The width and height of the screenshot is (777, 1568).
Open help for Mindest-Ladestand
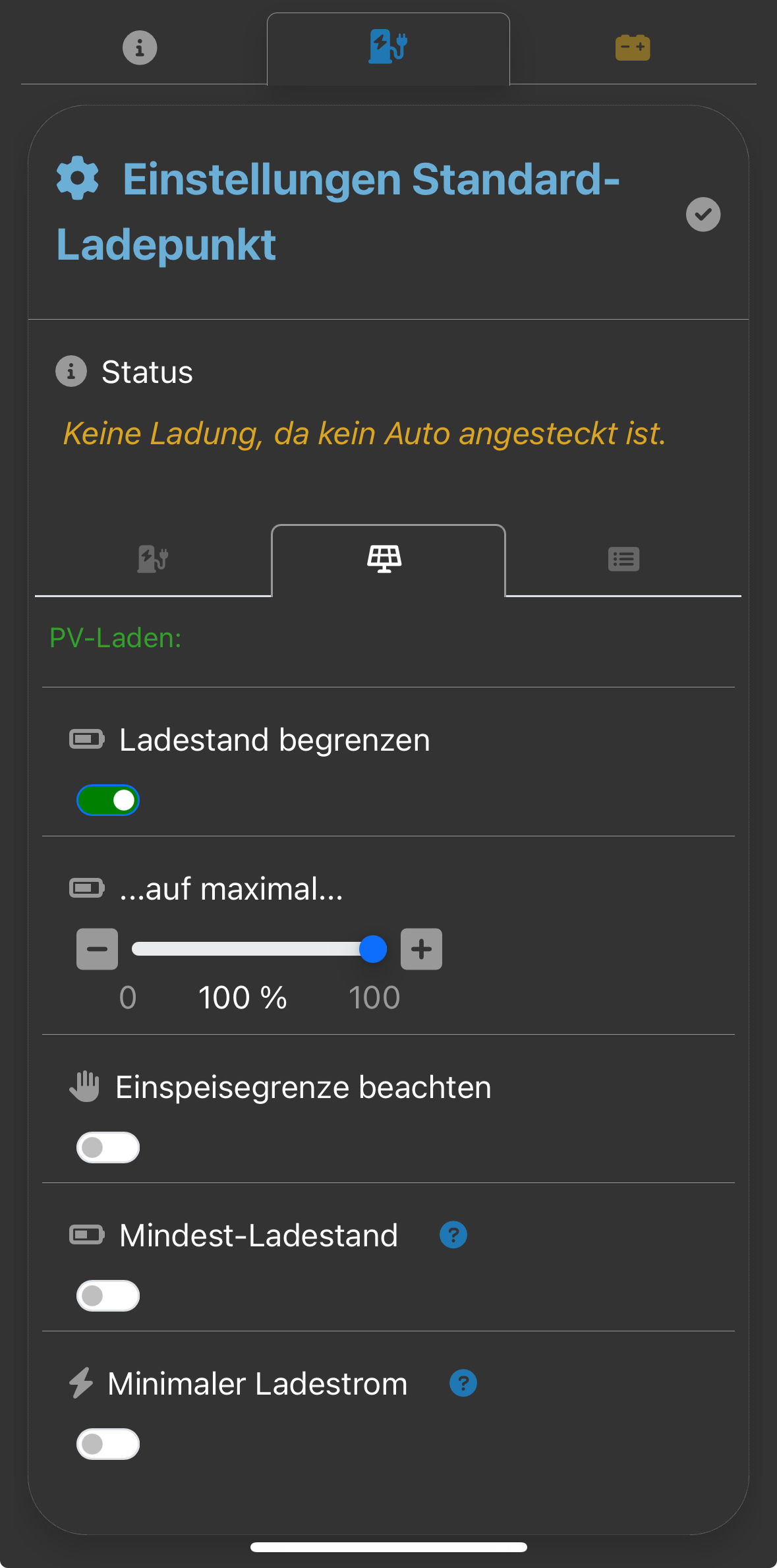click(x=453, y=1234)
